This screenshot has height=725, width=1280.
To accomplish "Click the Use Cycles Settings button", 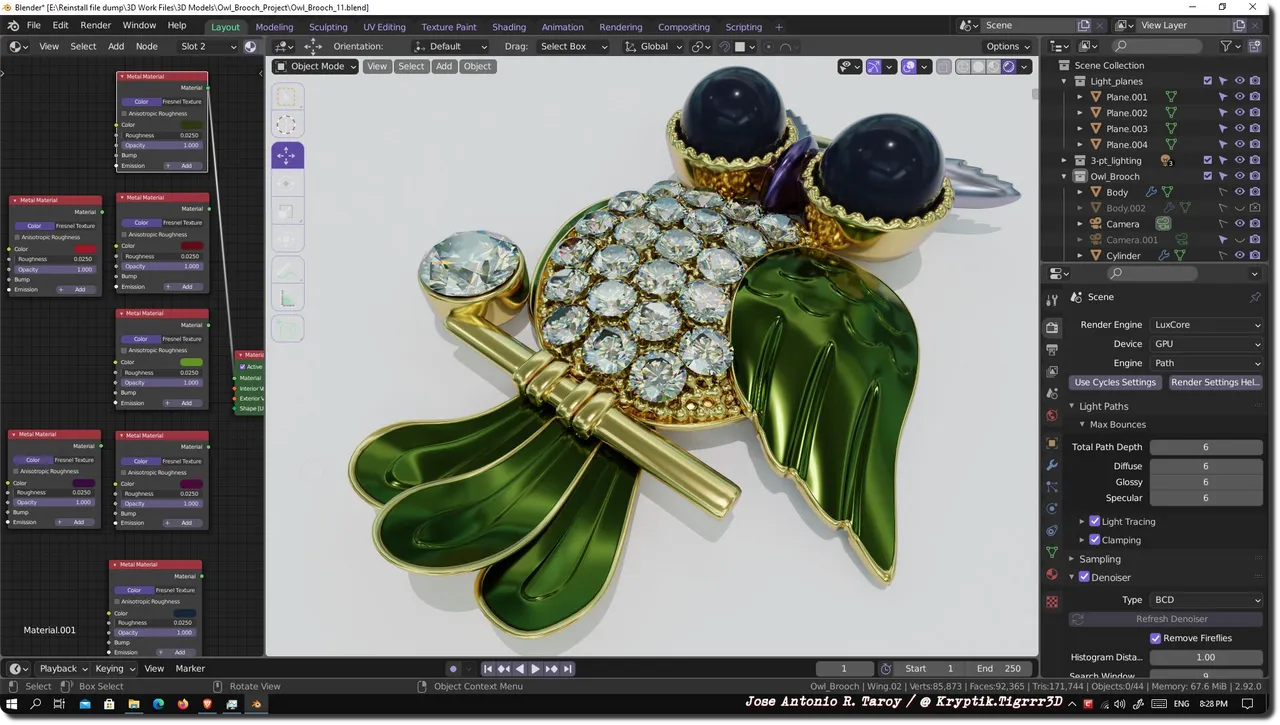I will point(1115,382).
